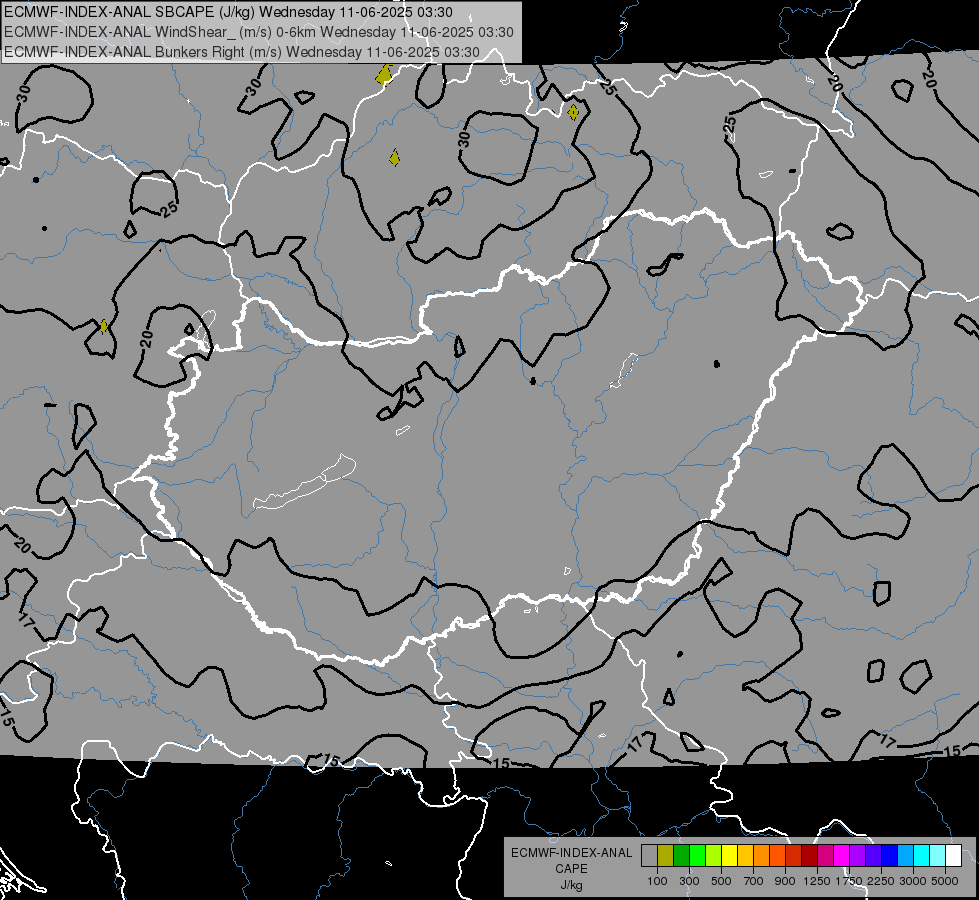Screen dimensions: 979x900
Task: Click the CAPE word in the legend box
Action: 571,869
